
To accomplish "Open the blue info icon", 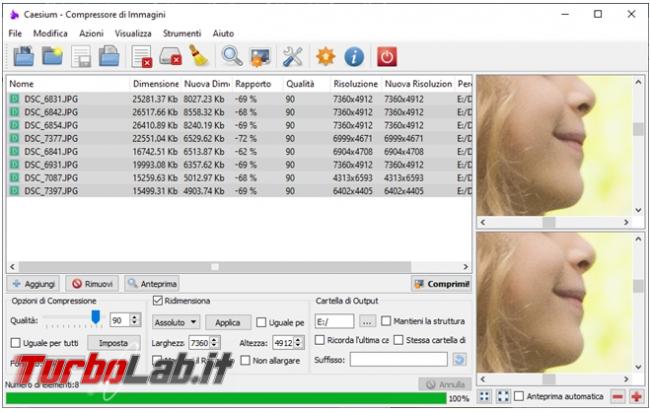I will point(354,56).
